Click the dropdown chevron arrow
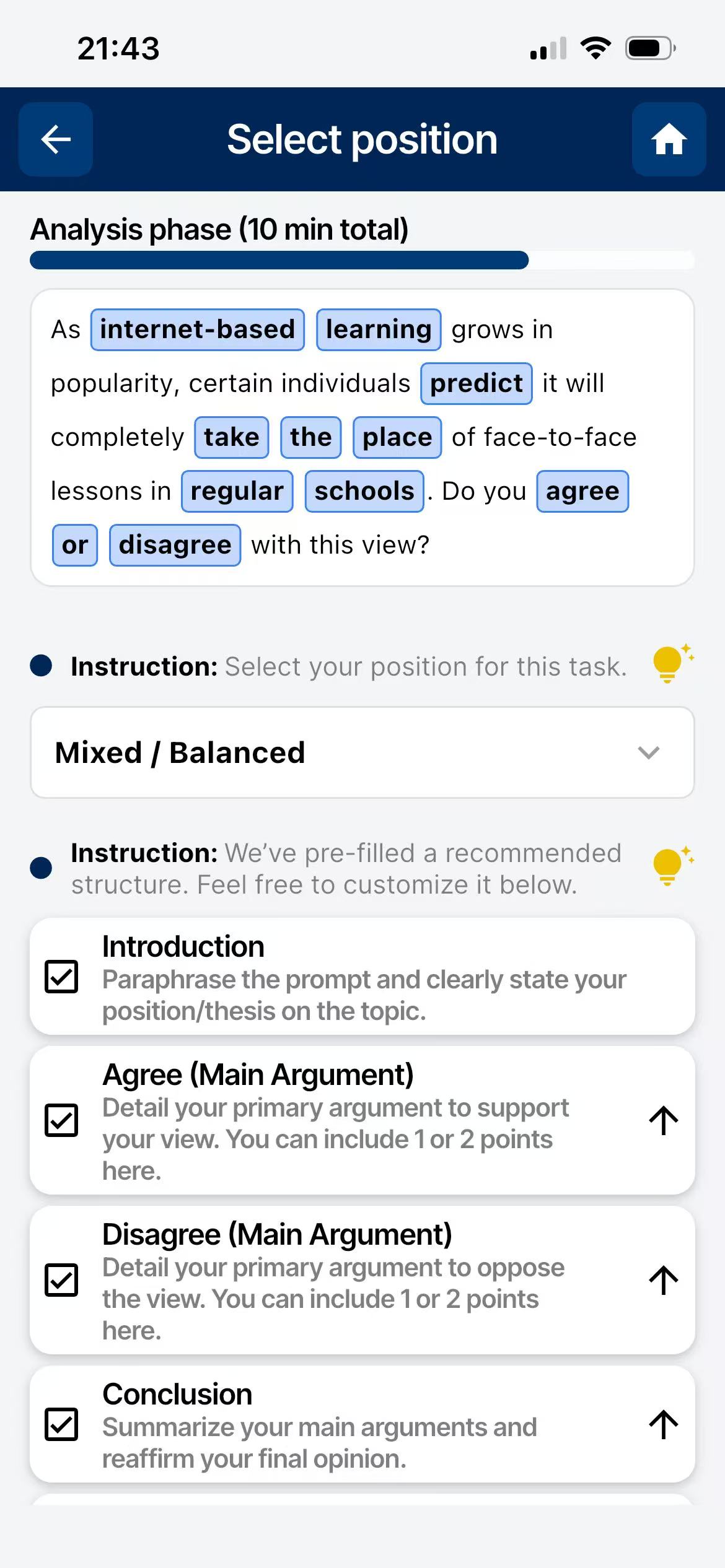 point(648,752)
